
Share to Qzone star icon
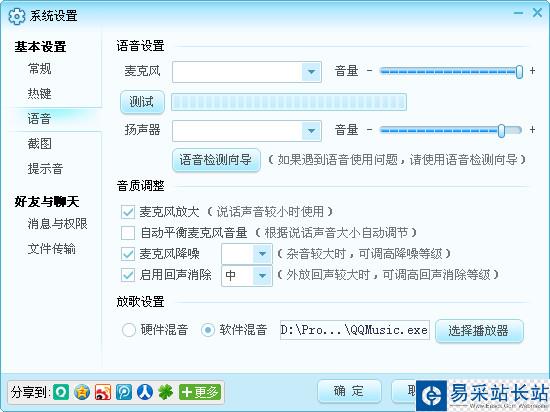pos(82,392)
